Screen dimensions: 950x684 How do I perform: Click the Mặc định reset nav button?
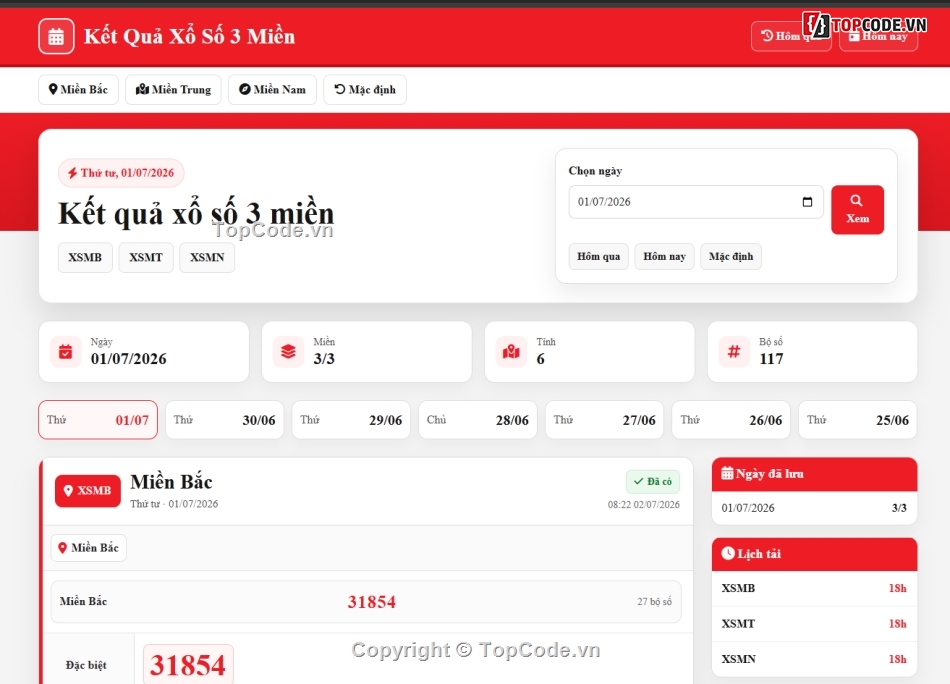click(365, 90)
